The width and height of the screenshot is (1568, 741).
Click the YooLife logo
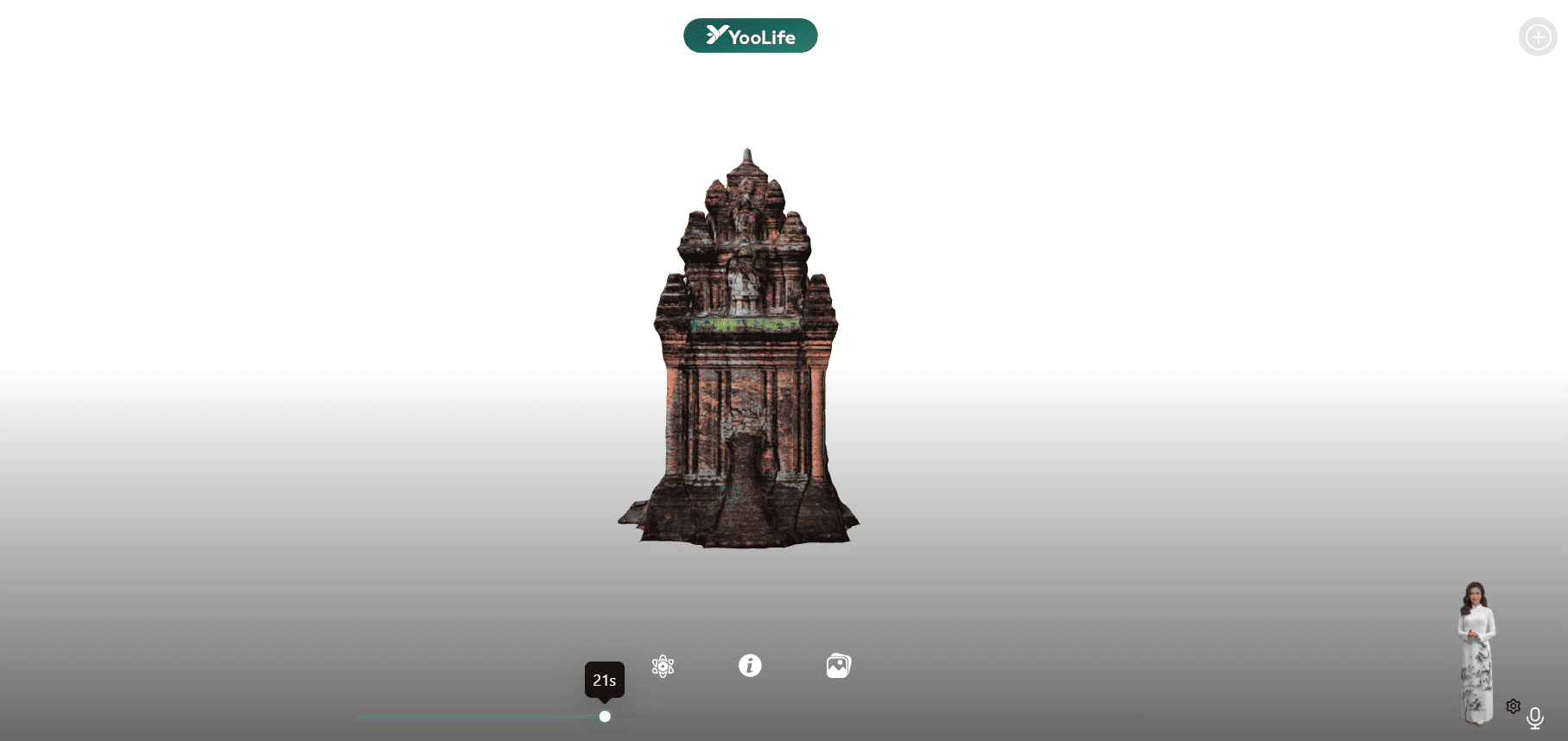[x=750, y=36]
